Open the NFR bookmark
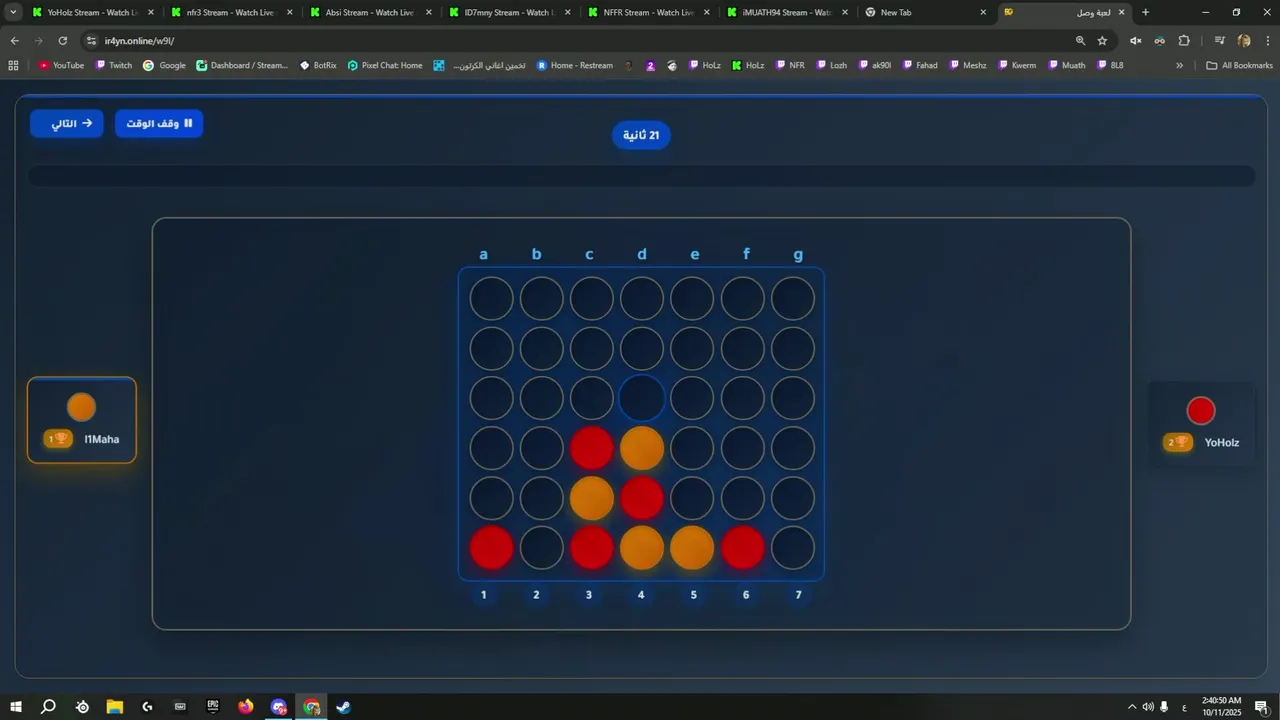The height and width of the screenshot is (720, 1280). 789,65
